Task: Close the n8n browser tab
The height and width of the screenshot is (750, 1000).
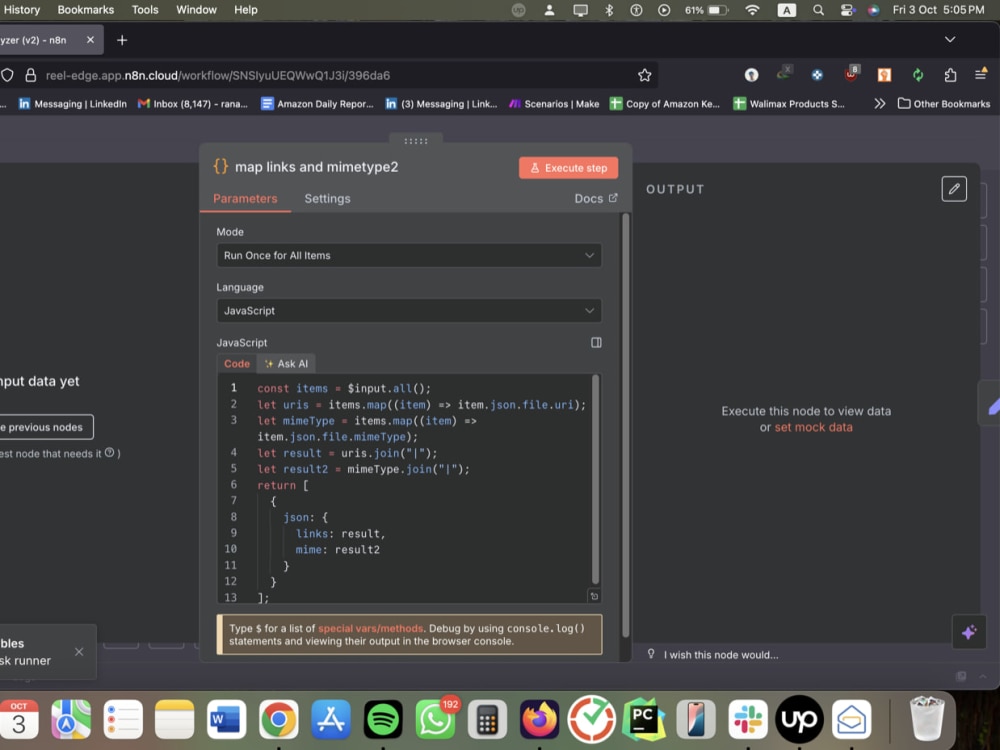Action: pos(91,40)
